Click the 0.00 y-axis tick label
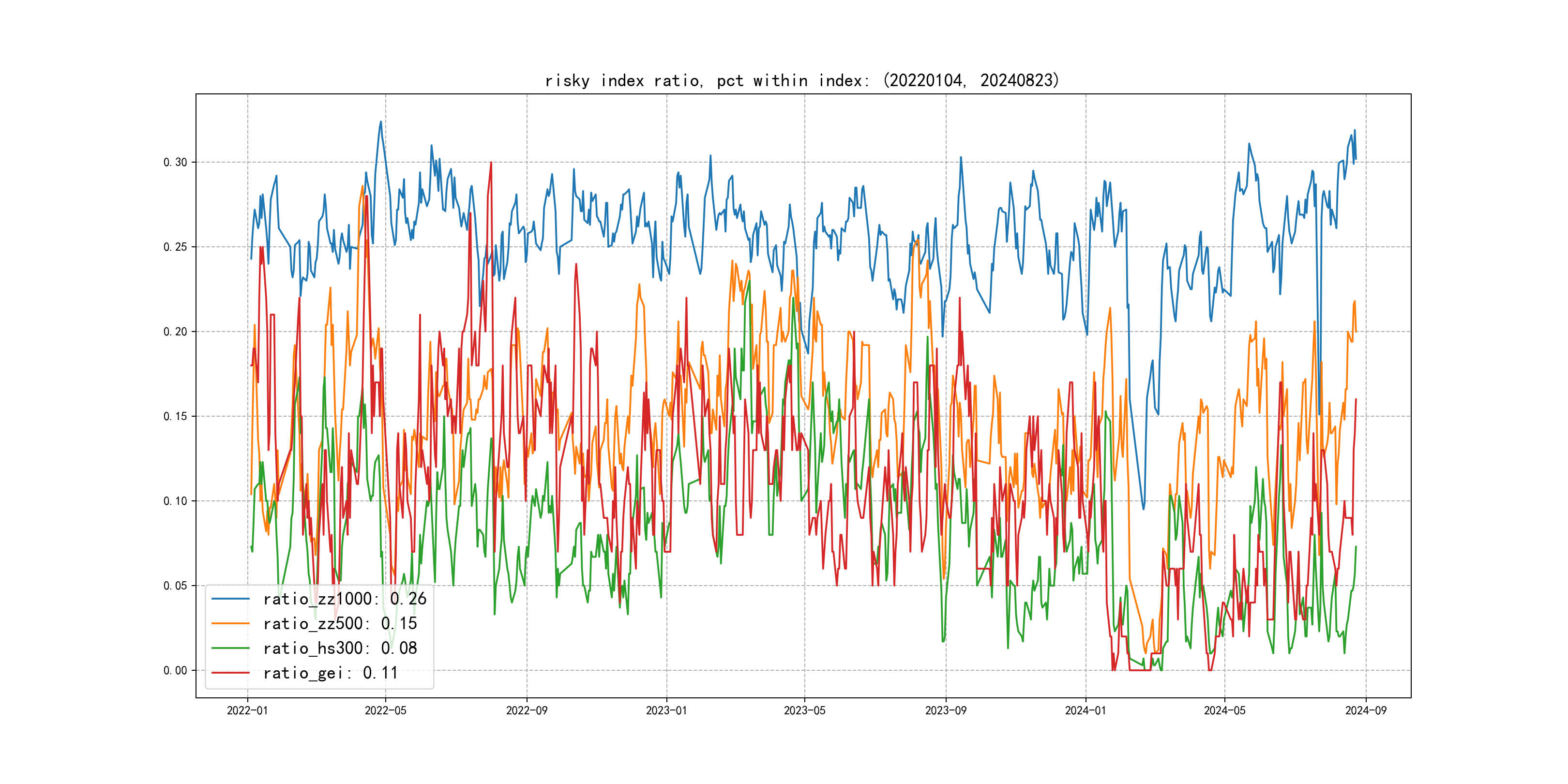 click(x=175, y=671)
